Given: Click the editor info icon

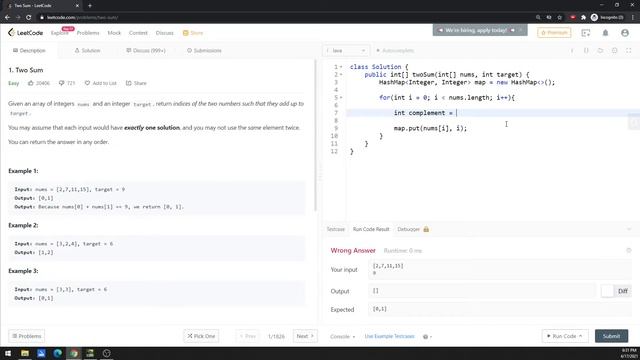Looking at the screenshot, I should tap(572, 51).
